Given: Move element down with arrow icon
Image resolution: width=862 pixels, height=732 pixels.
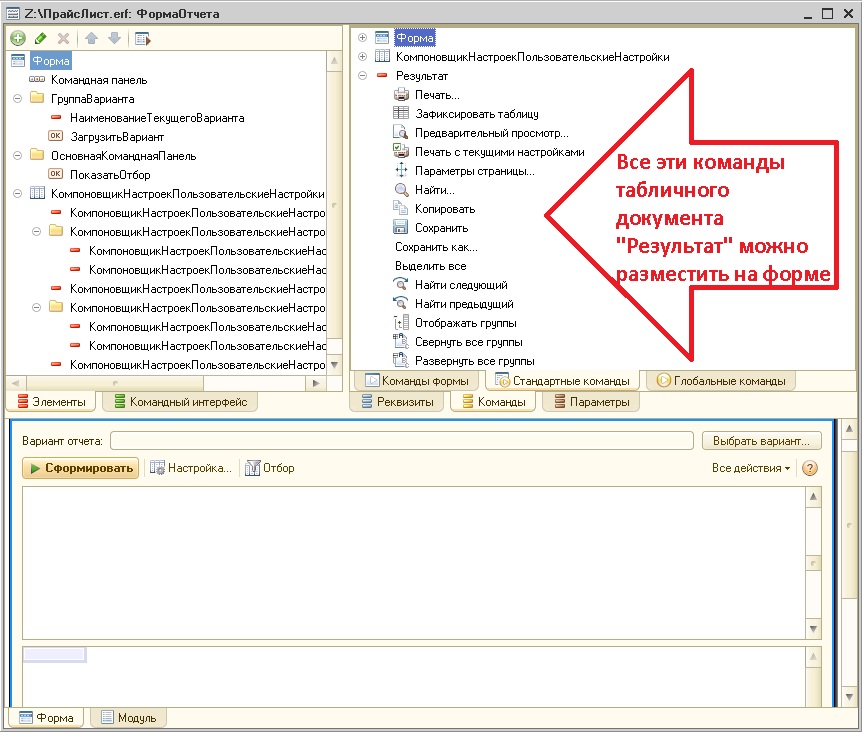Looking at the screenshot, I should point(114,38).
